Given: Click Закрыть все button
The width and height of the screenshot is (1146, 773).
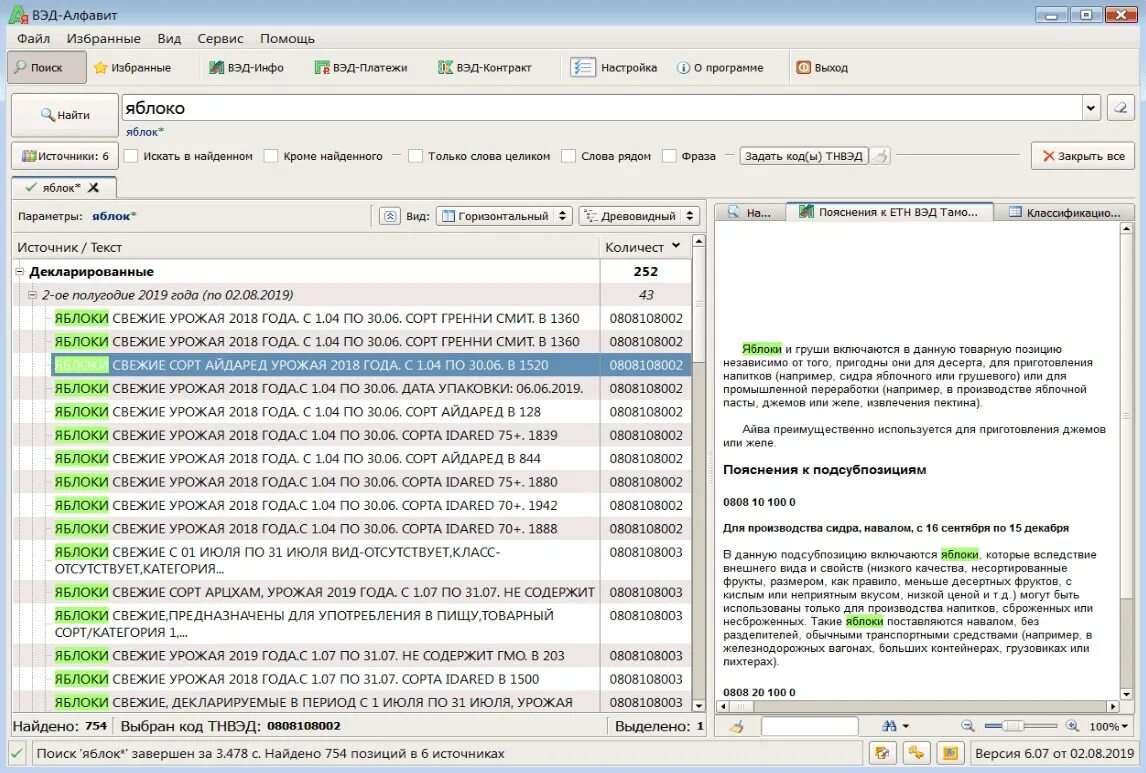Looking at the screenshot, I should click(x=1082, y=156).
